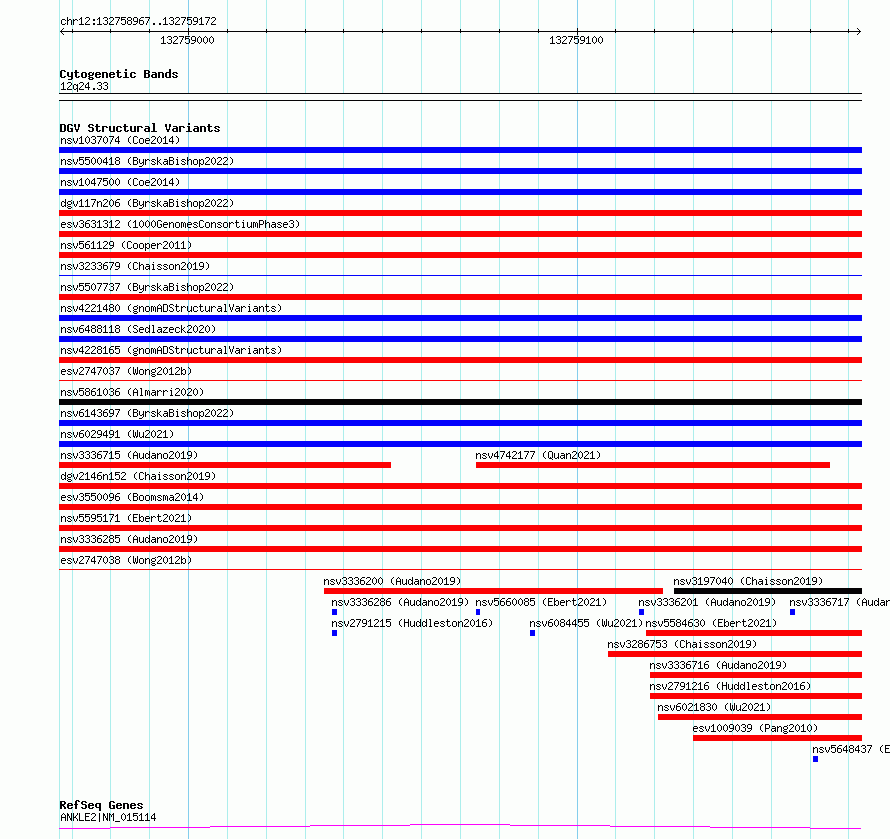Screen dimensions: 890x839
Task: Click nsv4228165 (gnomADStructuralVariants) label
Action: pyautogui.click(x=171, y=350)
